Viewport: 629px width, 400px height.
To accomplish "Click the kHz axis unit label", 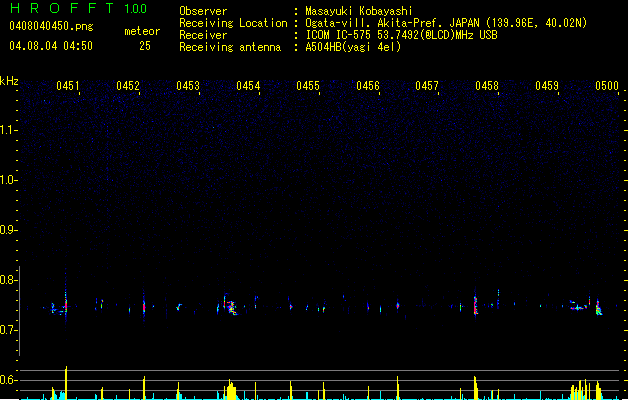I will 9,81.
